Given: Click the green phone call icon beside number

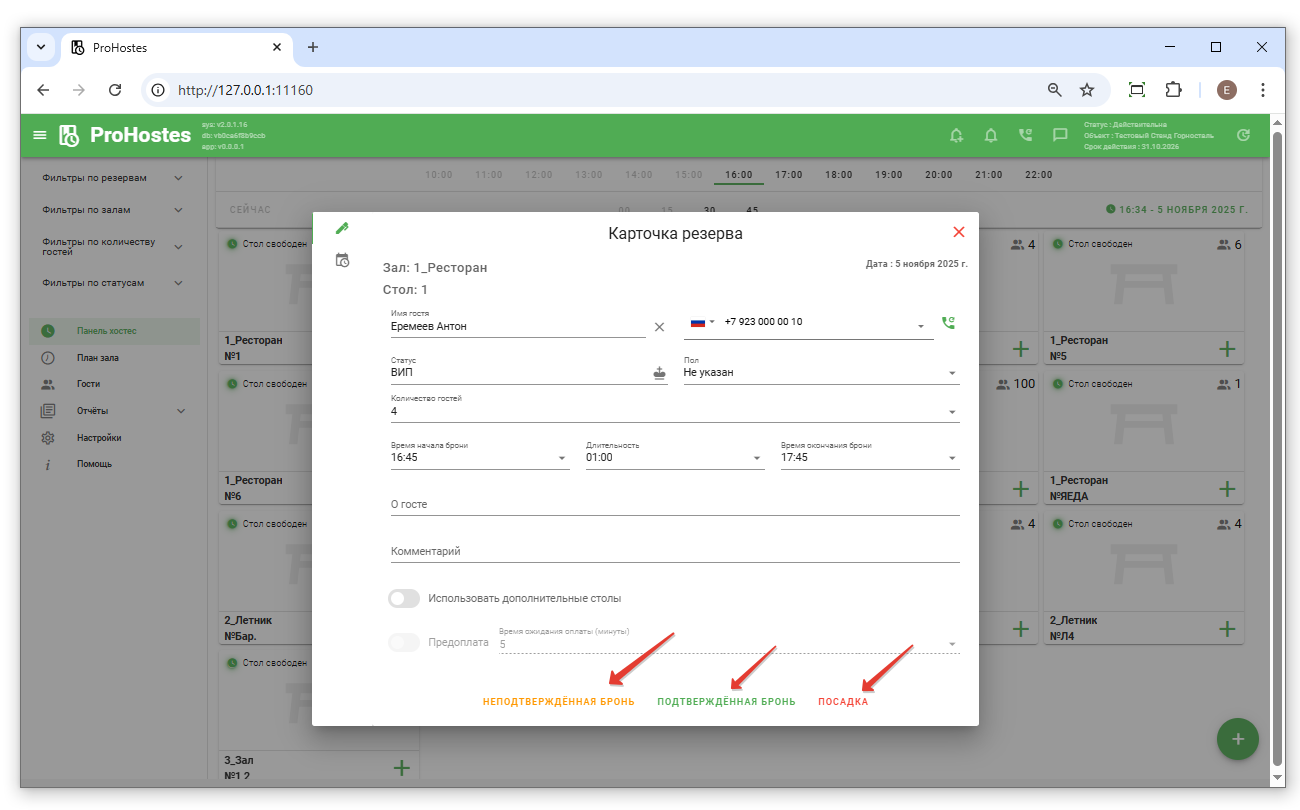Looking at the screenshot, I should pos(948,323).
